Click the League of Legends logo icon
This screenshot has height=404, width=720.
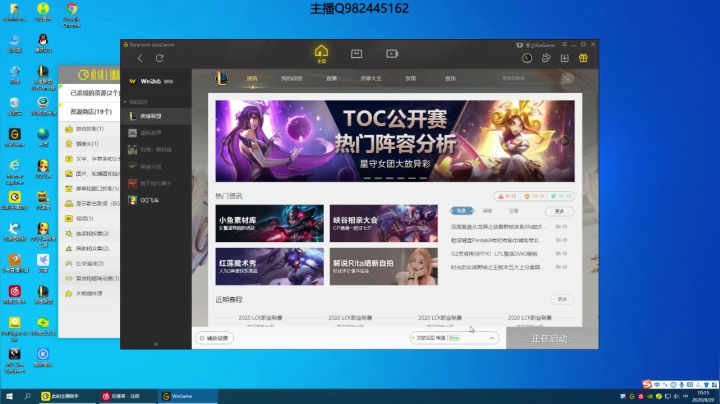pyautogui.click(x=221, y=79)
